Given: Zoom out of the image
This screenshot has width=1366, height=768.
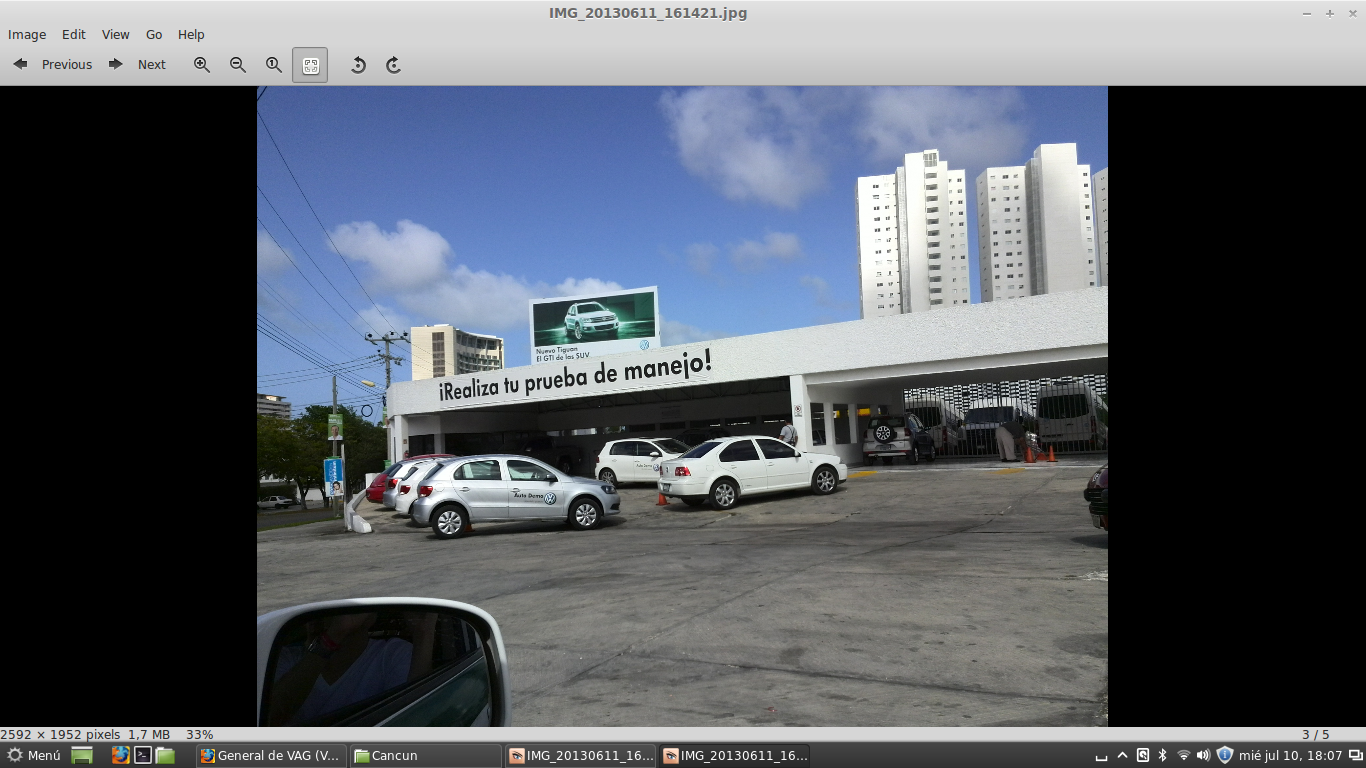Looking at the screenshot, I should (238, 65).
